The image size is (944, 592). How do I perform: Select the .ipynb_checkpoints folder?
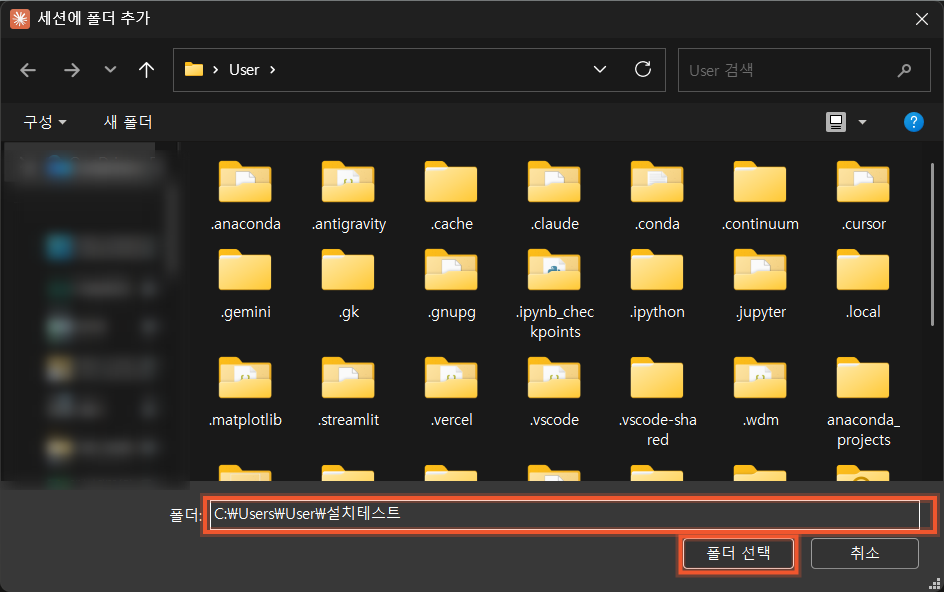click(554, 294)
